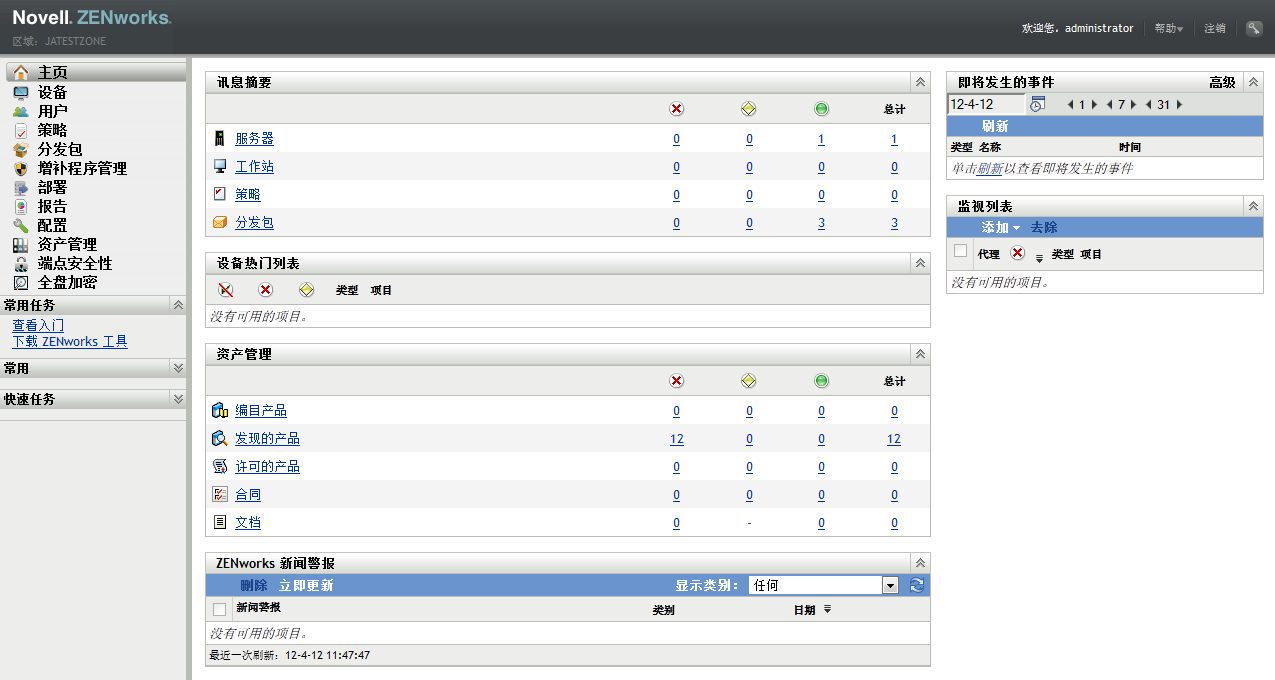Screen dimensions: 1275x680
Task: Click 立即更新 in news alerts toolbar
Action: click(306, 586)
